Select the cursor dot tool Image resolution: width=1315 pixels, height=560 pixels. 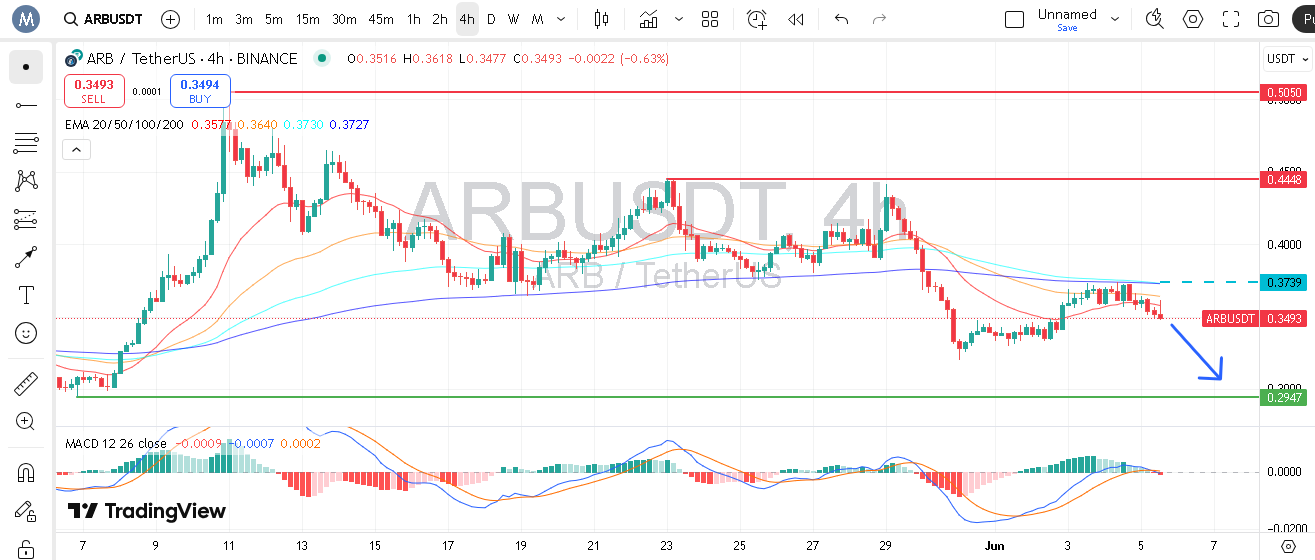(26, 67)
